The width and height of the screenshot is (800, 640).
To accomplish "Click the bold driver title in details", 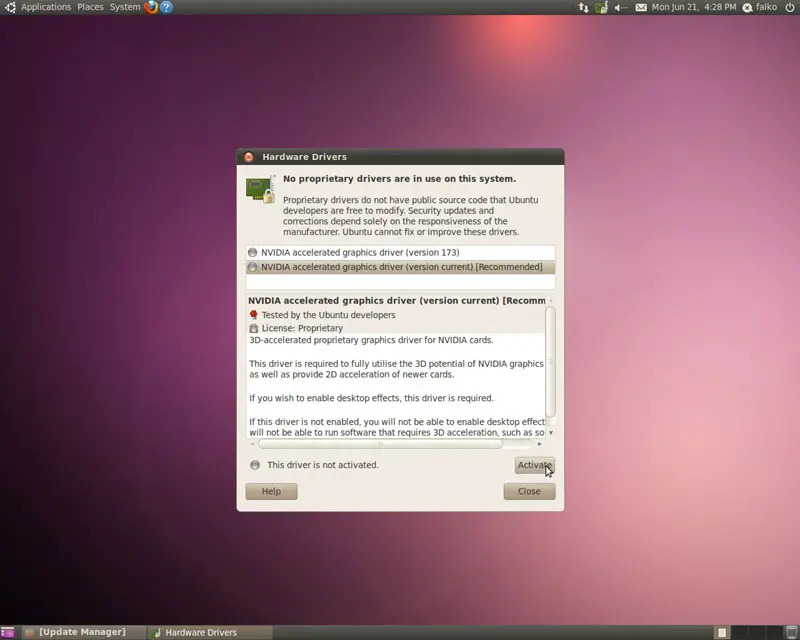I will [x=396, y=301].
